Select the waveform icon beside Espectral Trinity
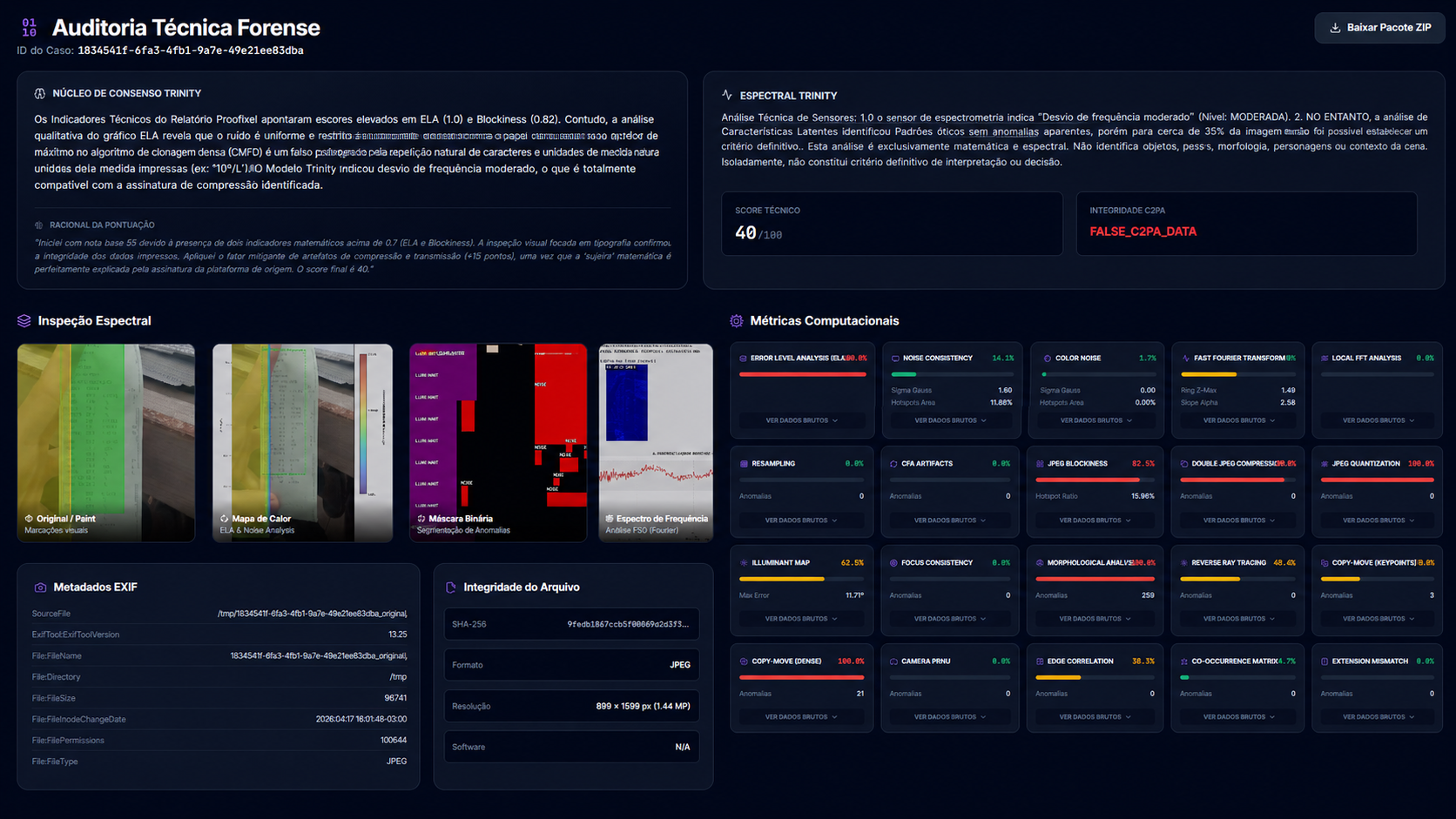Screen dimensions: 1456x819 tap(725, 96)
